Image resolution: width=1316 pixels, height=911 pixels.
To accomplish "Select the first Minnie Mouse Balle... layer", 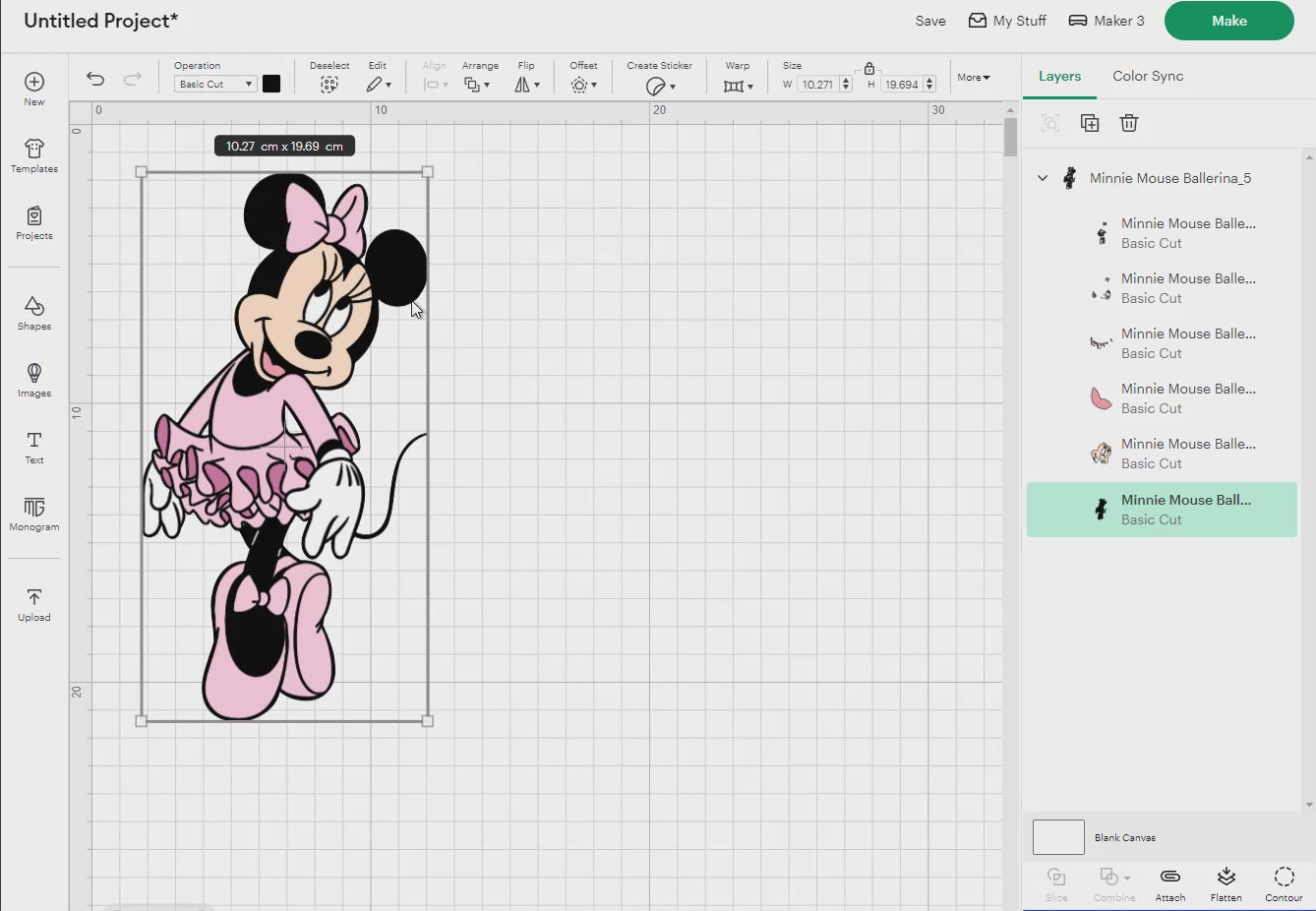I will 1162,233.
